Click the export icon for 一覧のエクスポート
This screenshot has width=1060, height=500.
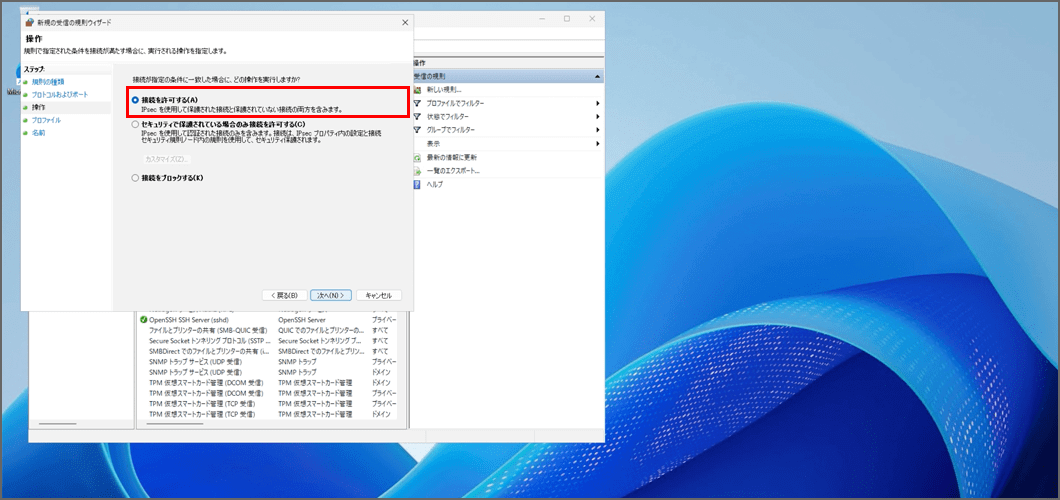tap(417, 171)
